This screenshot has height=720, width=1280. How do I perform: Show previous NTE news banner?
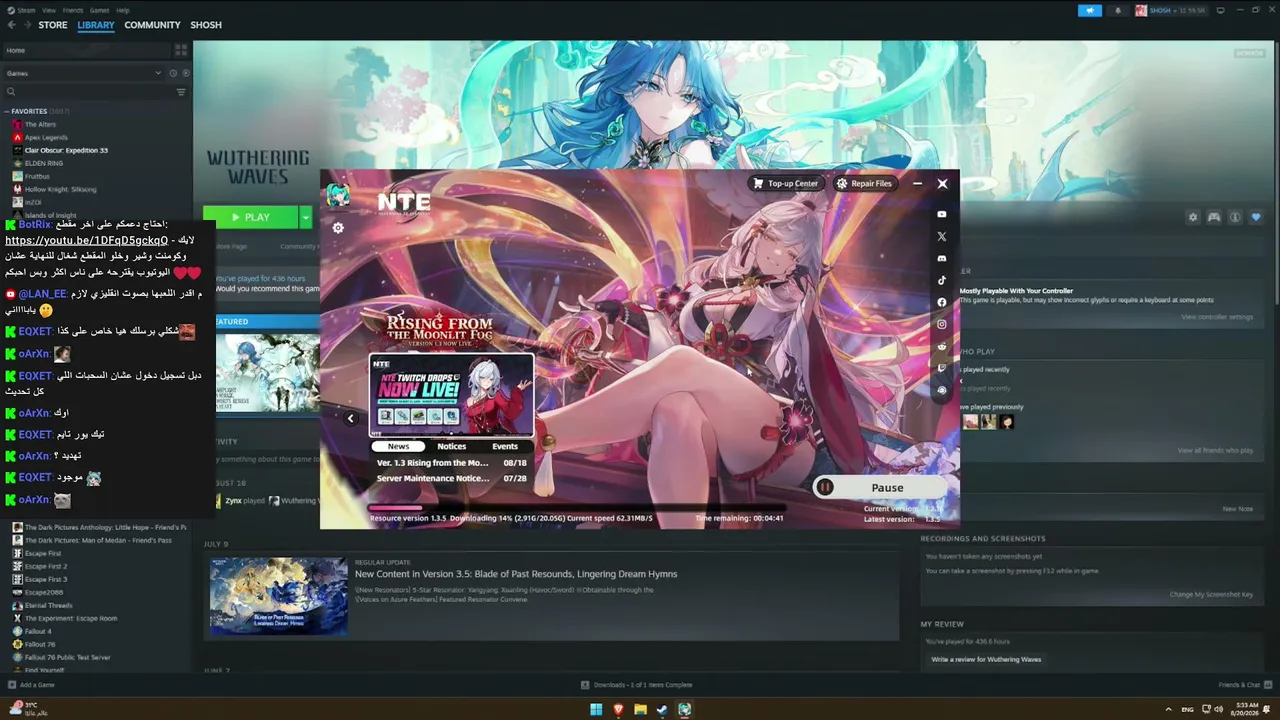pyautogui.click(x=350, y=418)
